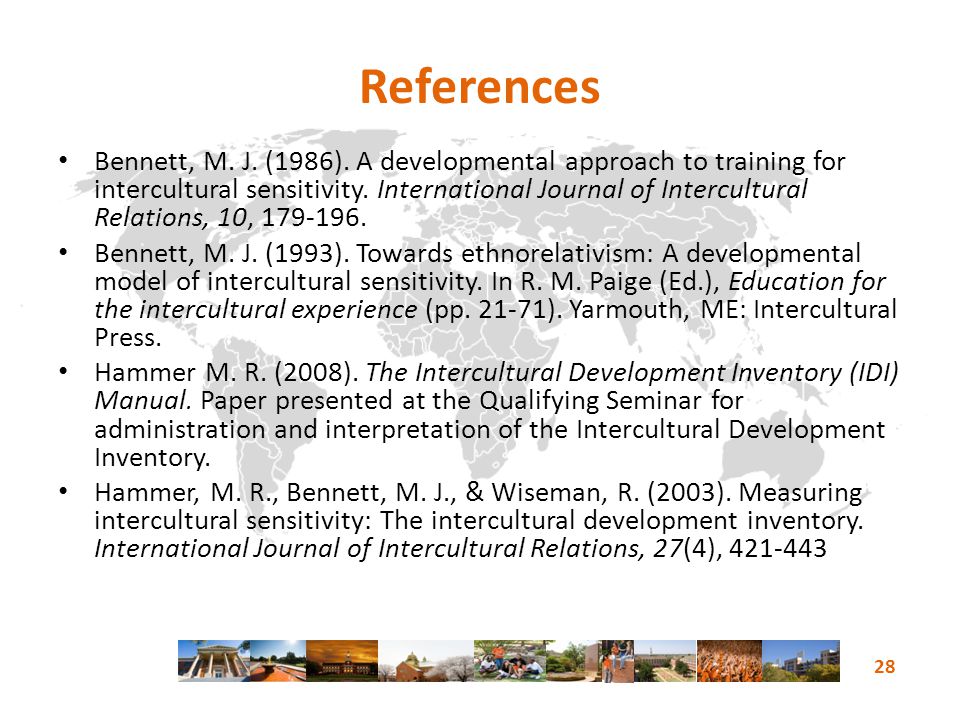Click the page range '179-196'
The width and height of the screenshot is (960, 720).
coord(313,217)
